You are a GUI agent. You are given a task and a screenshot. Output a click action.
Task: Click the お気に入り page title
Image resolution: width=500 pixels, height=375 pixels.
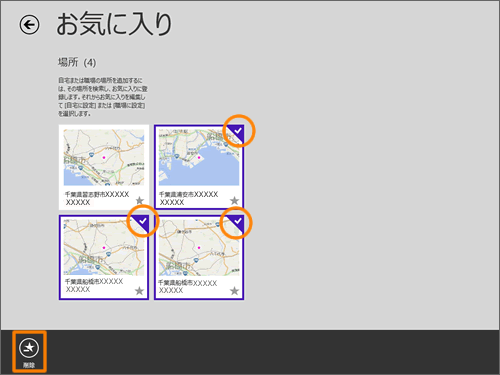click(114, 24)
